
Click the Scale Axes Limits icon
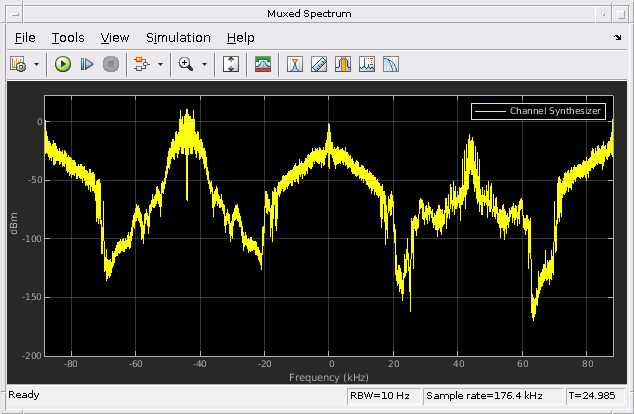[x=230, y=64]
